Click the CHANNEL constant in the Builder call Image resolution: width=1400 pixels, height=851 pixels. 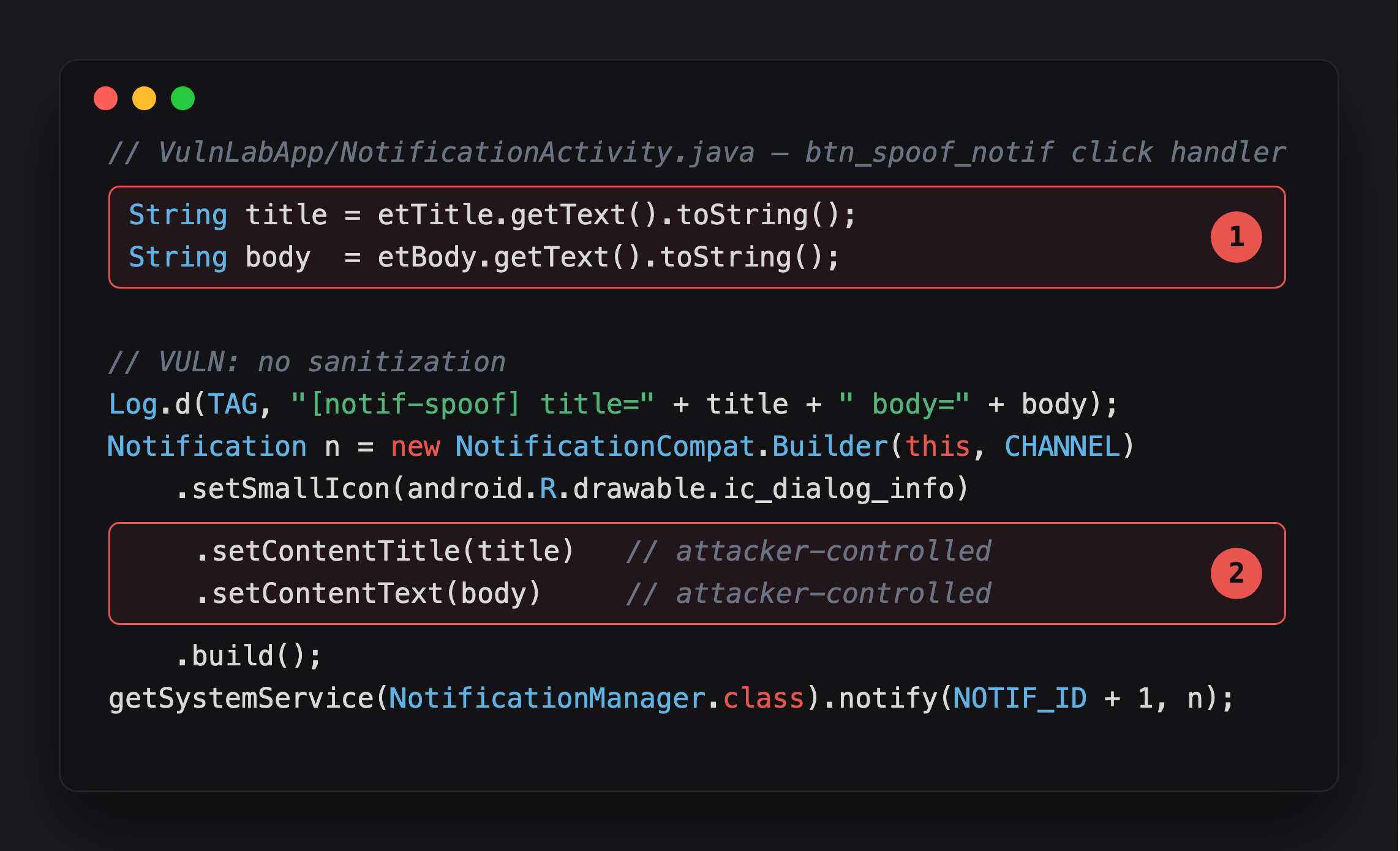(1062, 447)
